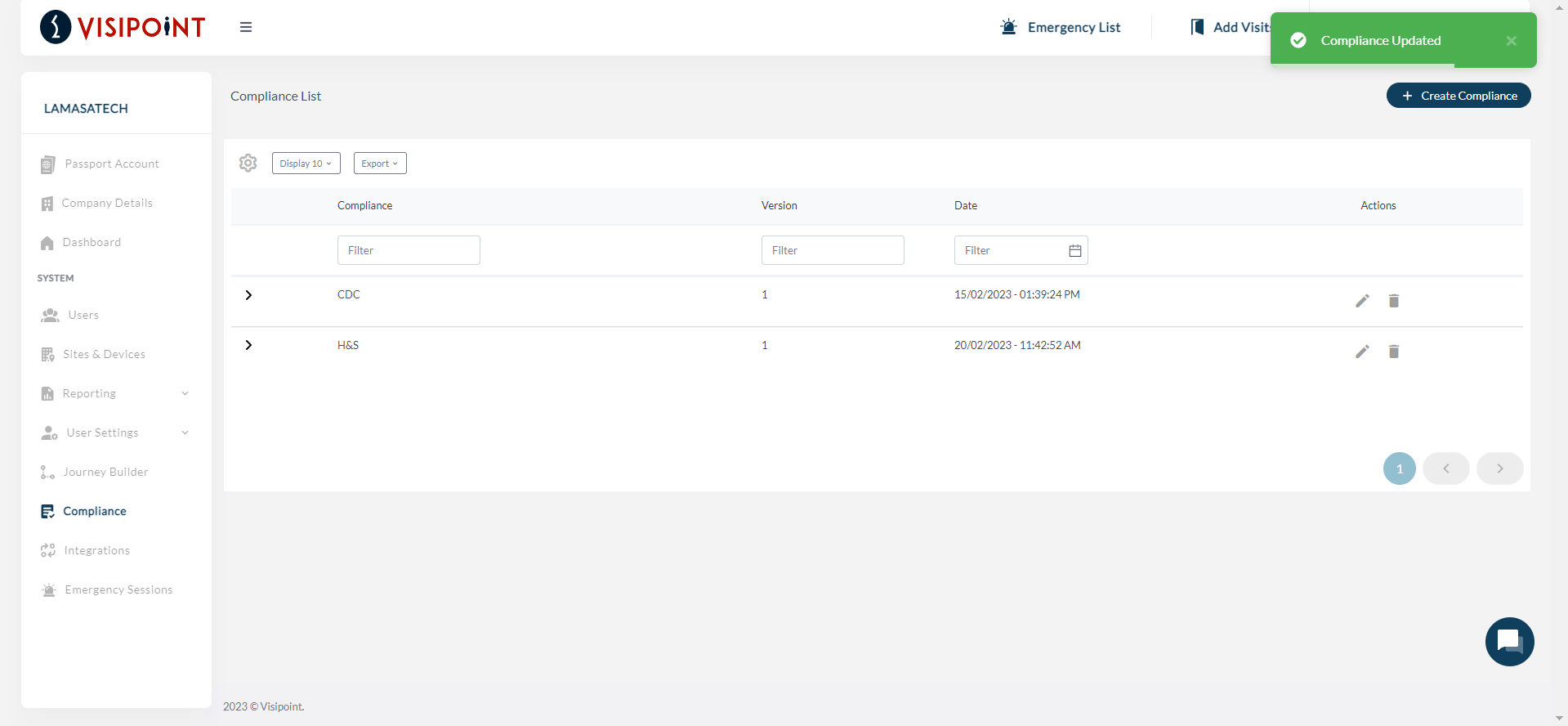Delete the H&S compliance entry
The width and height of the screenshot is (1568, 726).
(x=1394, y=352)
